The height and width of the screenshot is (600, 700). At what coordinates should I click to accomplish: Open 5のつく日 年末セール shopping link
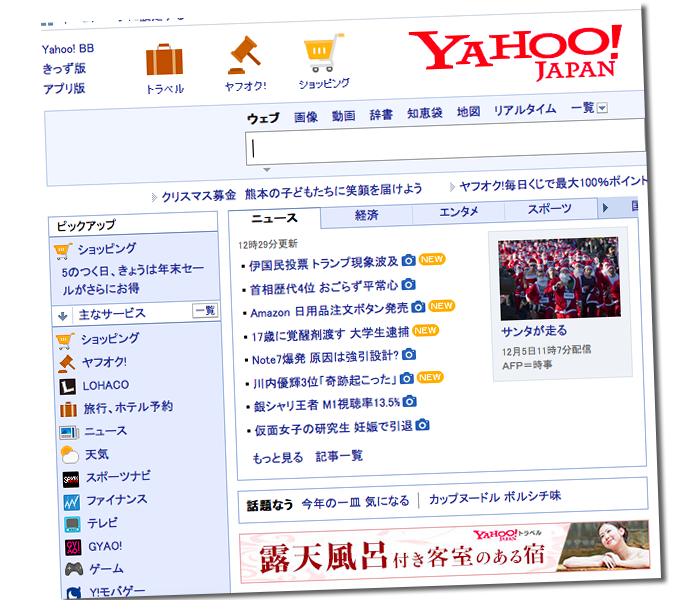132,279
